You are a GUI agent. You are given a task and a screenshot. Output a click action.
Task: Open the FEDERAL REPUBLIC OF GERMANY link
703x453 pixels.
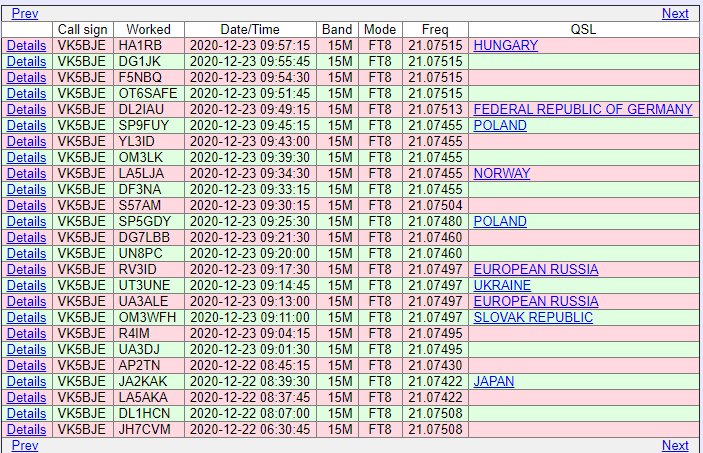pos(583,109)
